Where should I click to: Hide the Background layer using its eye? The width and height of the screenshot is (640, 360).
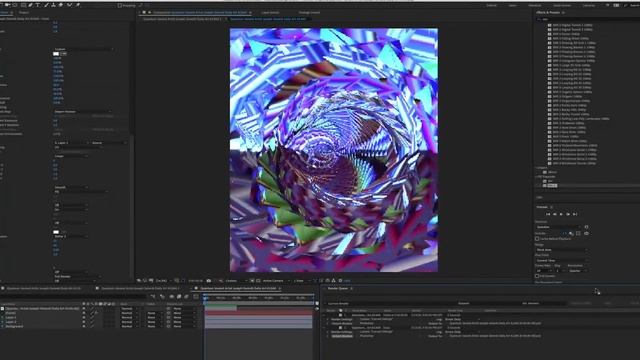[x=84, y=327]
